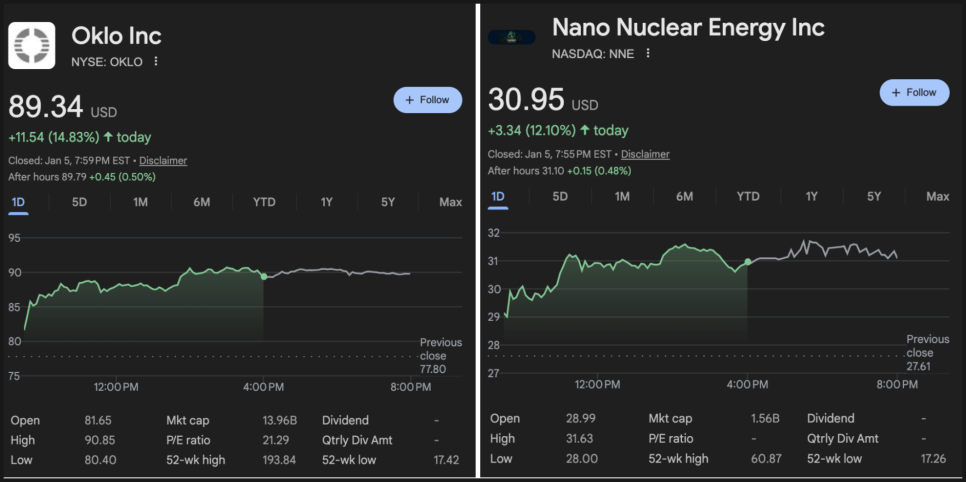This screenshot has height=482, width=966.
Task: Follow the Nano Nuclear Energy stock
Action: click(914, 92)
